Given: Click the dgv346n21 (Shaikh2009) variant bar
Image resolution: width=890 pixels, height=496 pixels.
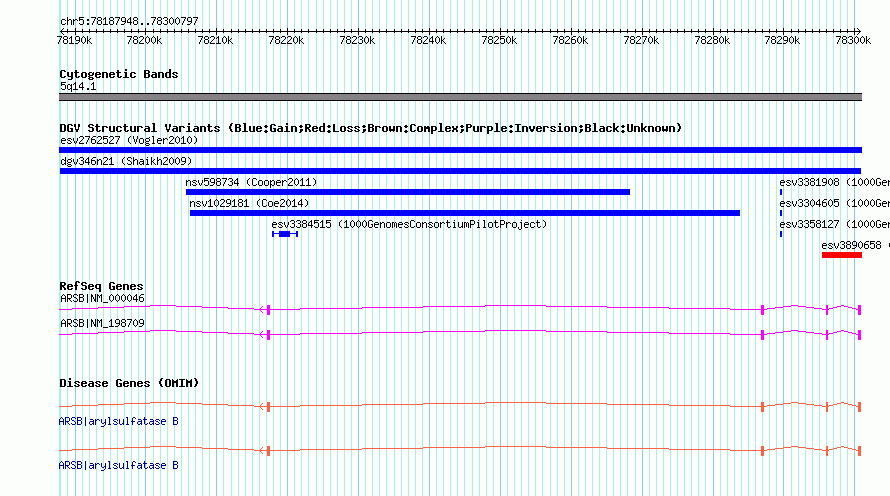Looking at the screenshot, I should point(460,171).
